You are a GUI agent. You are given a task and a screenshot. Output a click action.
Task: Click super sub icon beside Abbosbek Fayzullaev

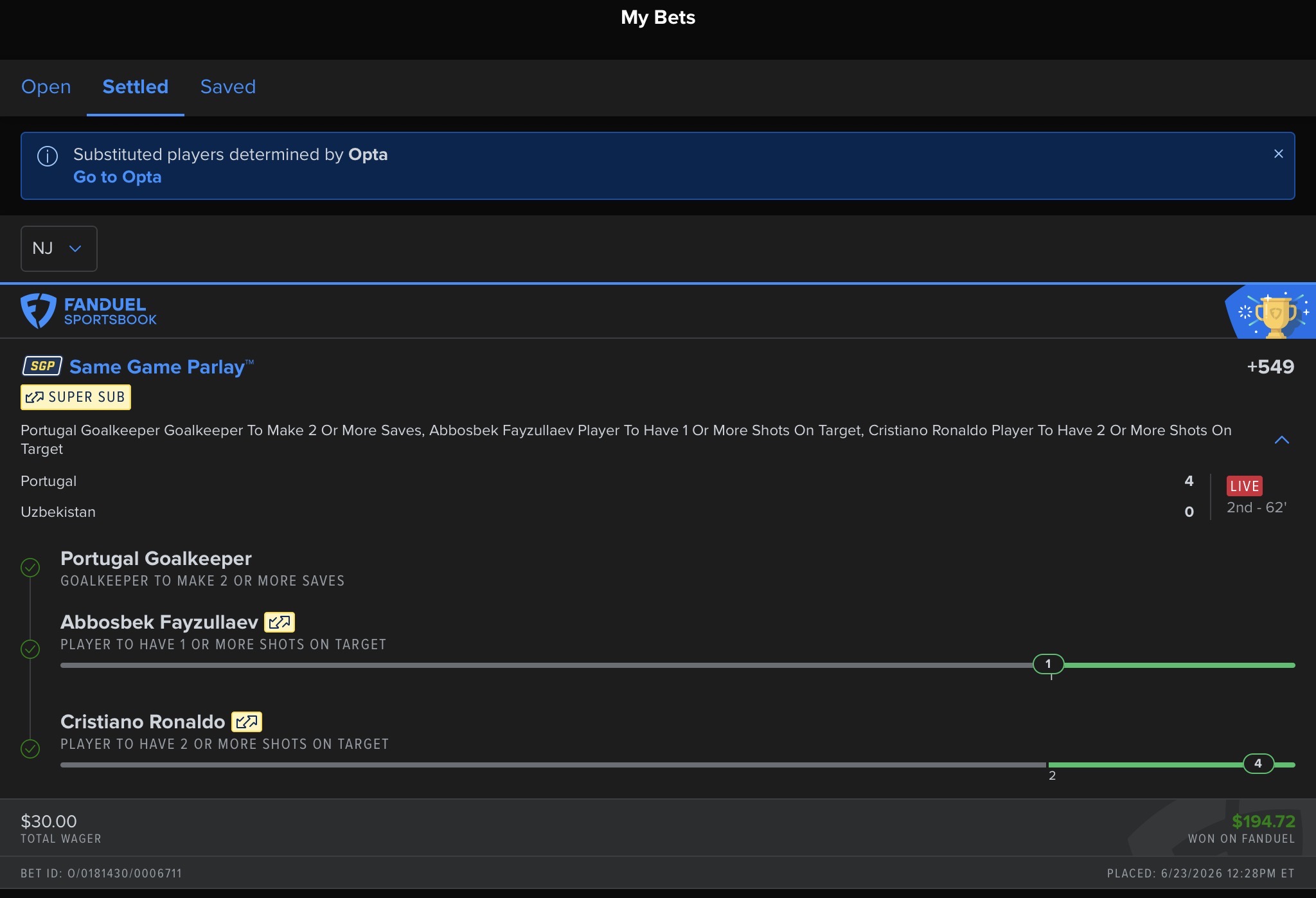(280, 622)
